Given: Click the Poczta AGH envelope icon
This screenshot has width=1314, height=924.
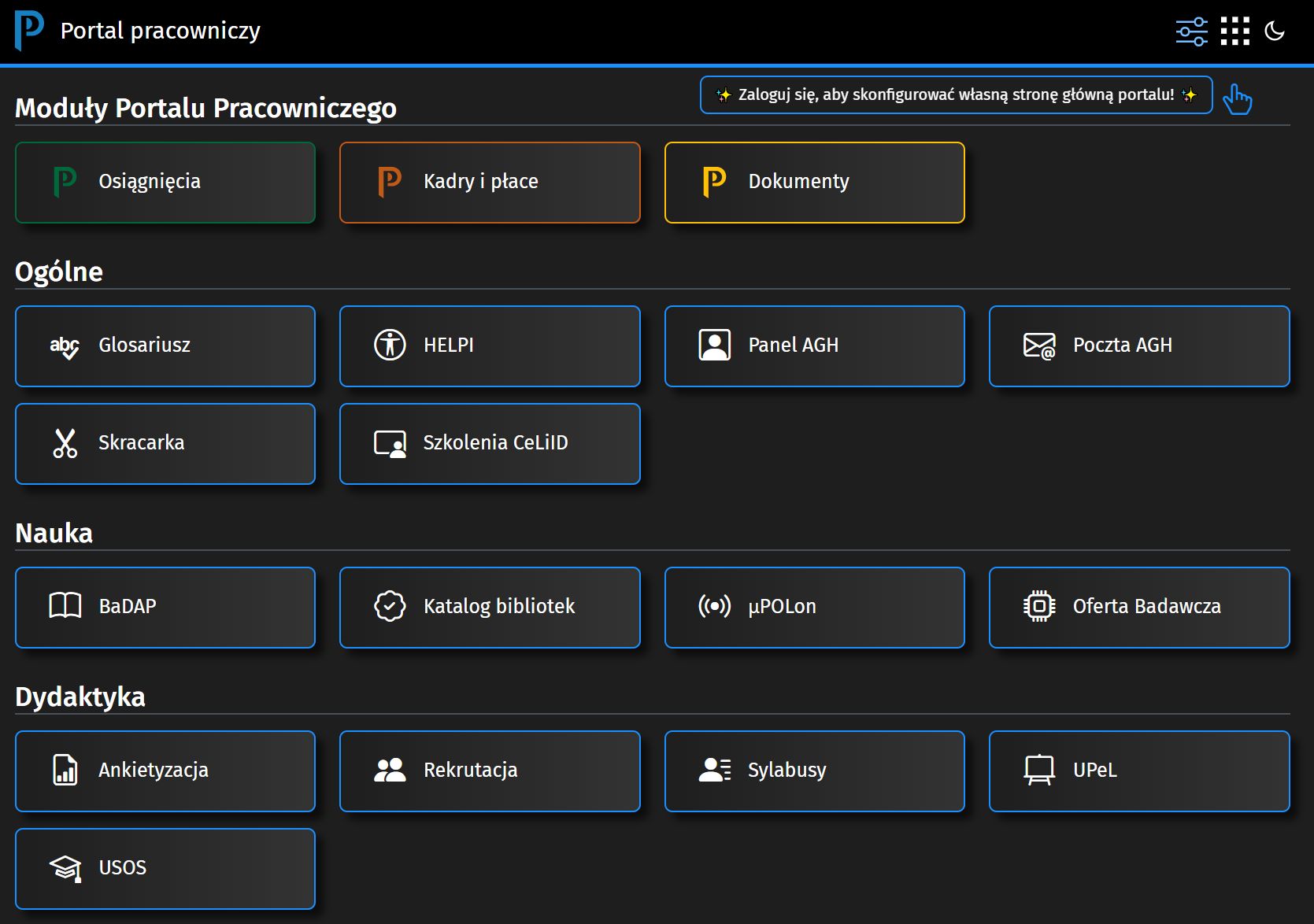Looking at the screenshot, I should click(1038, 346).
